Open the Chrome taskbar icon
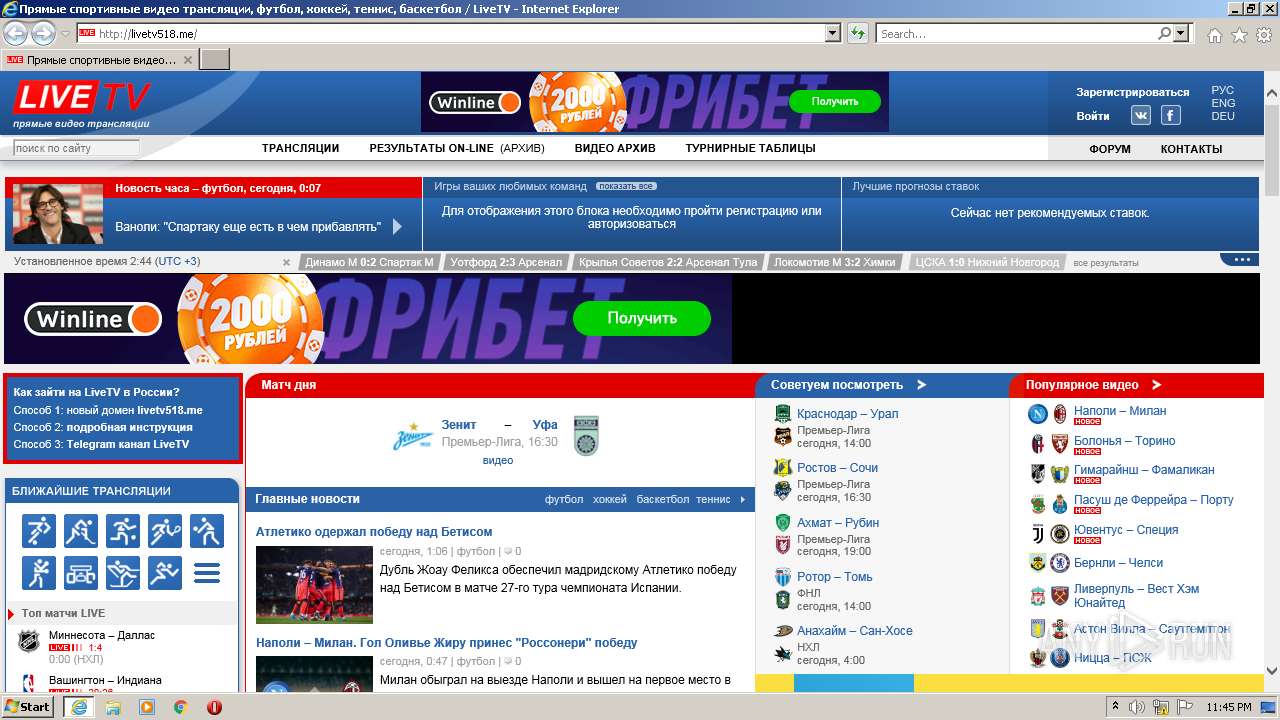Image resolution: width=1280 pixels, height=720 pixels. [181, 707]
